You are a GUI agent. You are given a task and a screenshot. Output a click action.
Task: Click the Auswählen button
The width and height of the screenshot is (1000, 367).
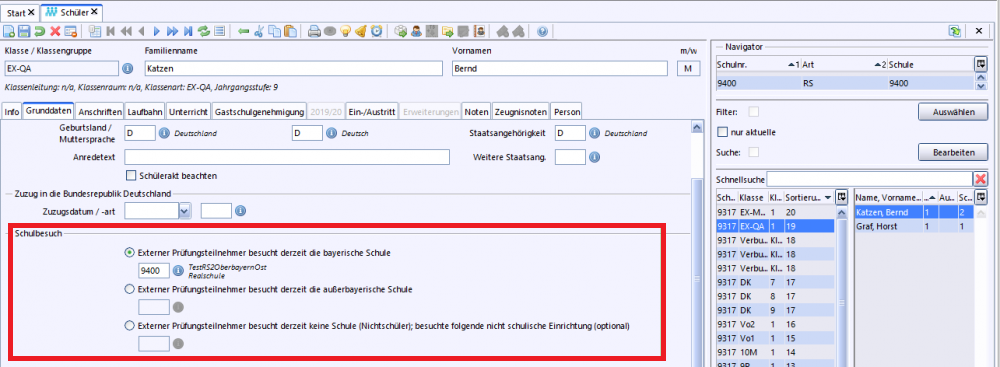click(953, 112)
